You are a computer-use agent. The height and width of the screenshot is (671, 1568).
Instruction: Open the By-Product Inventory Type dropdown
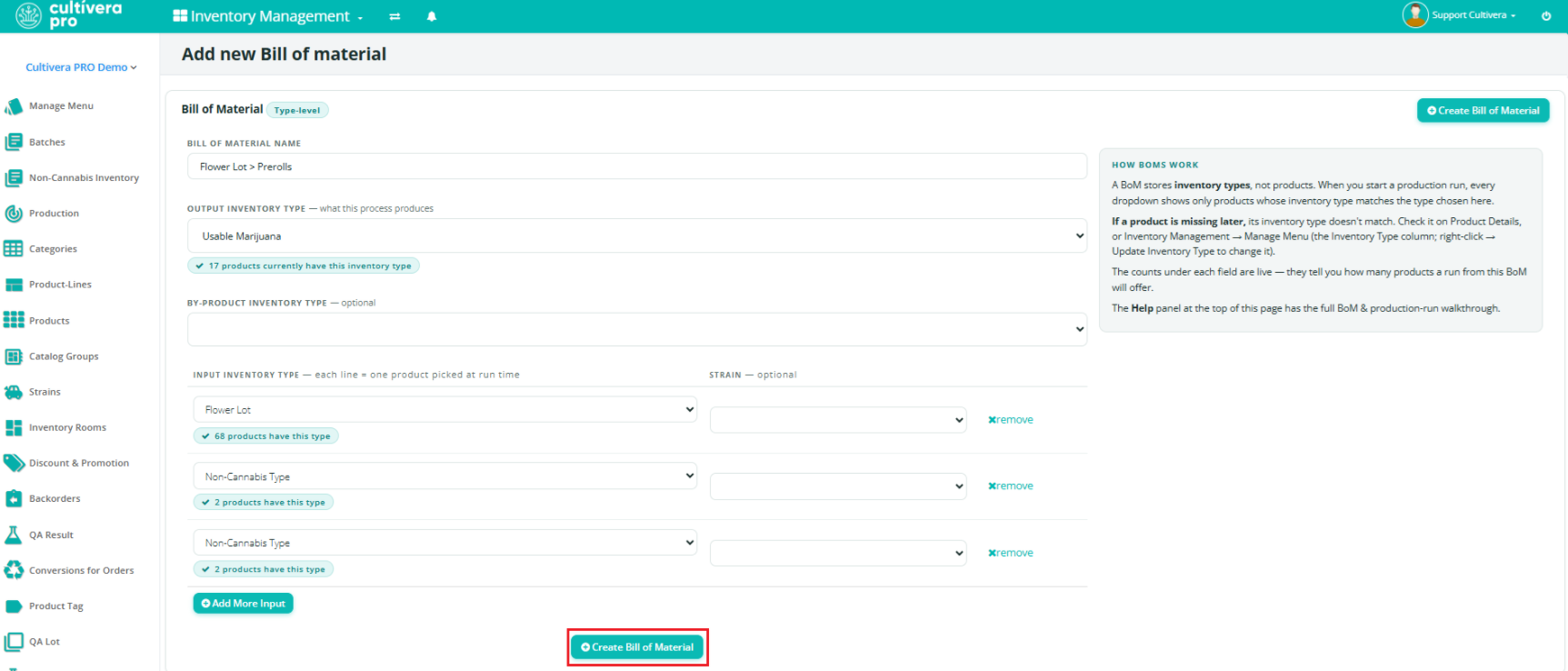637,329
